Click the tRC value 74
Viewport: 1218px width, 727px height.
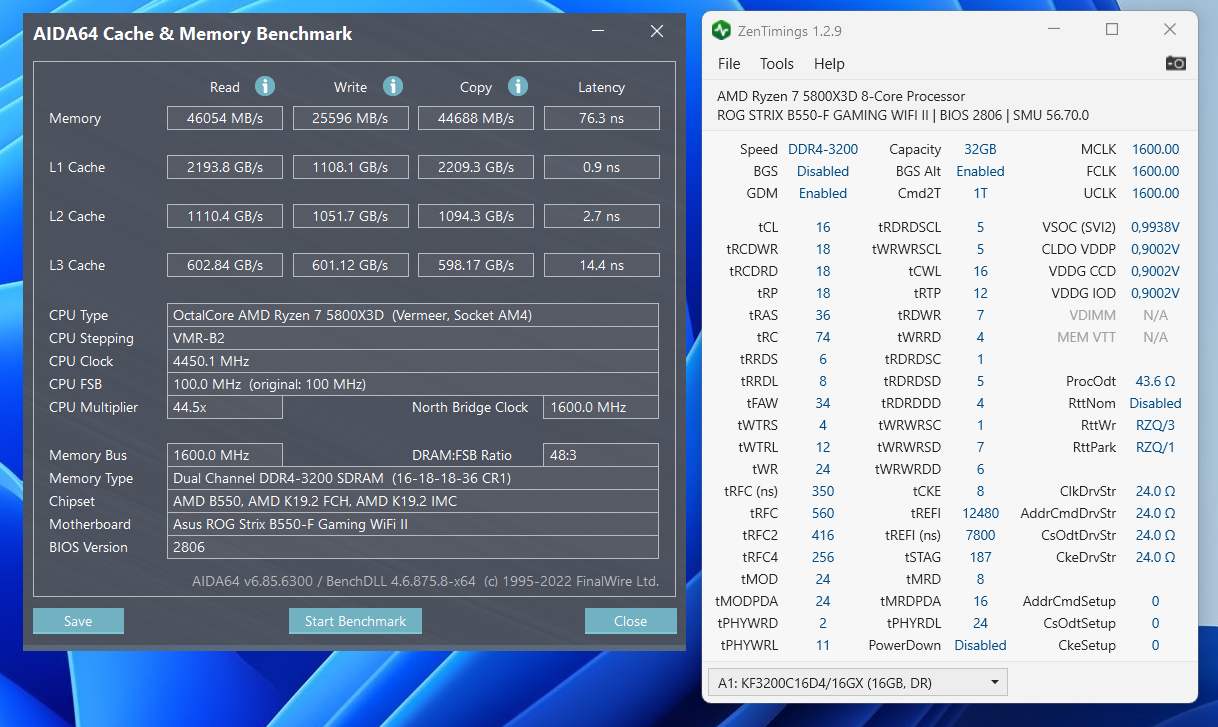pos(823,337)
